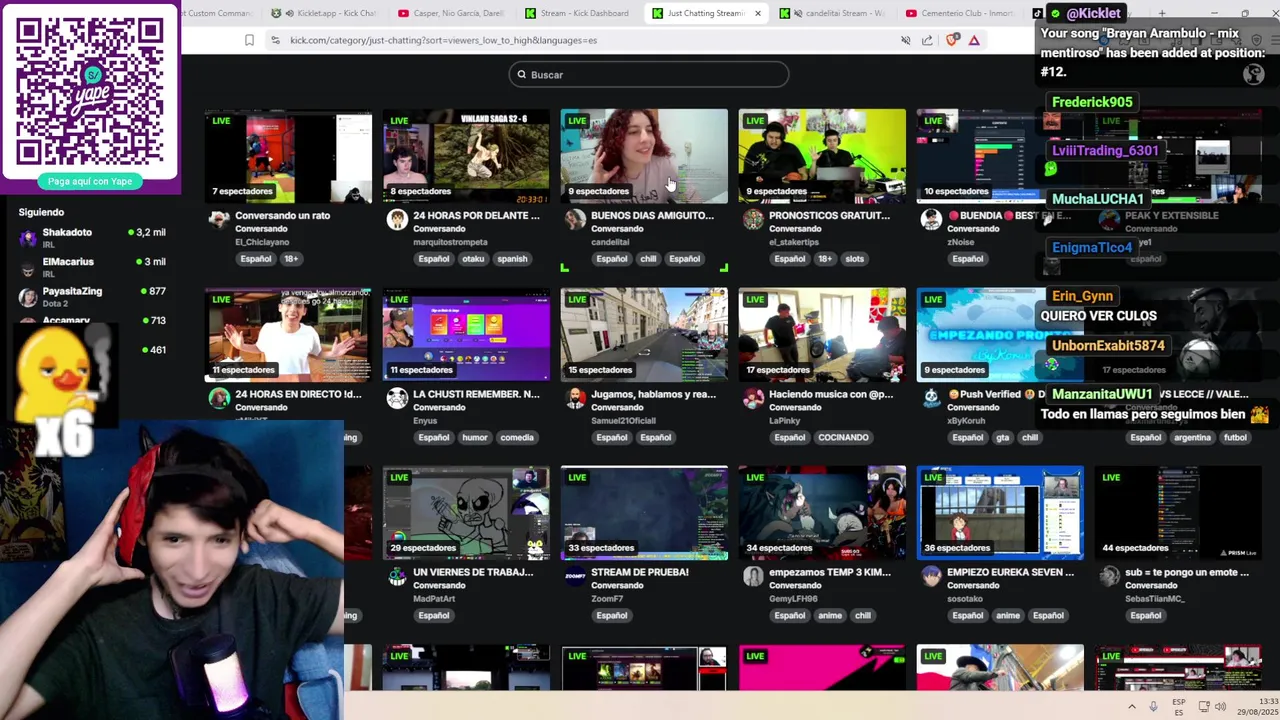The height and width of the screenshot is (720, 1280).
Task: Open the STREAM DE PRUEBA thumbnail
Action: 644,513
